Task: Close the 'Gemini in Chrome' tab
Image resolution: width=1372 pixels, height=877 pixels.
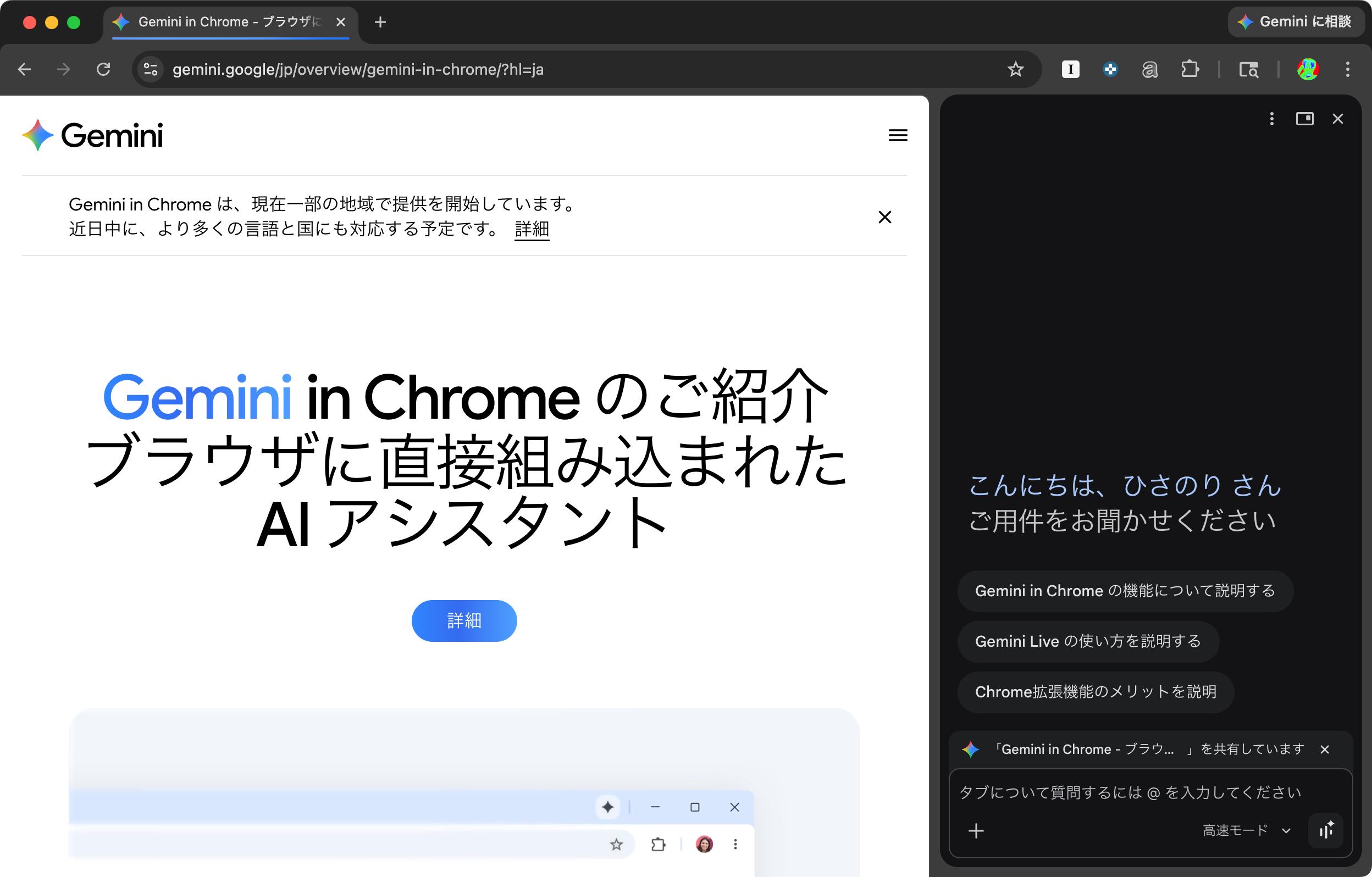Action: pos(341,21)
